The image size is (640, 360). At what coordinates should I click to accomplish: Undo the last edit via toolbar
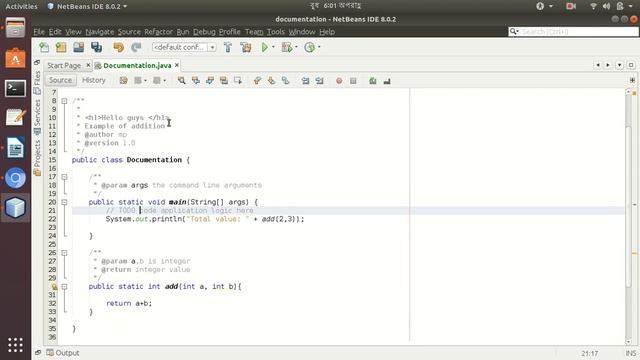(x=118, y=47)
